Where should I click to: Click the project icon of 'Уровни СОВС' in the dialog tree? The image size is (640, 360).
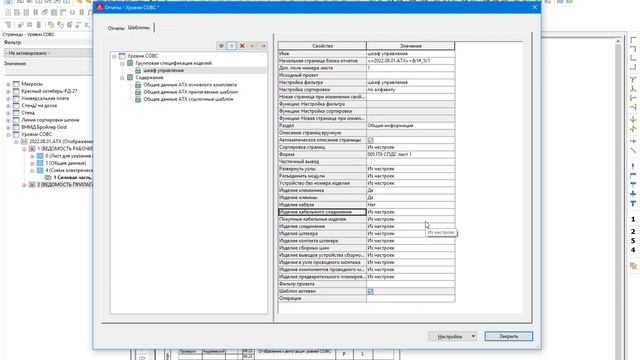[122, 56]
